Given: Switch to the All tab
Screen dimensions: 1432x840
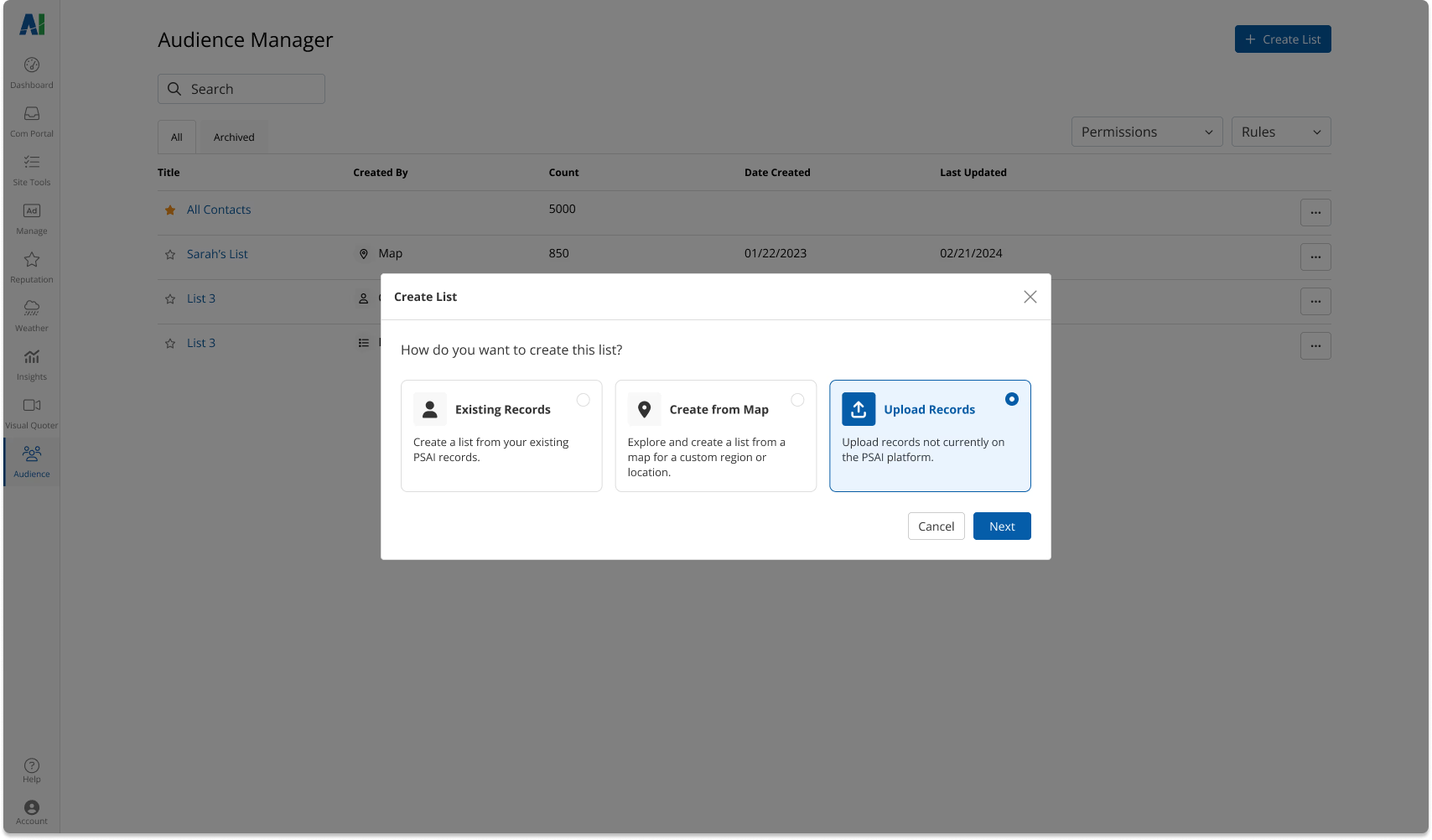Looking at the screenshot, I should pyautogui.click(x=177, y=137).
